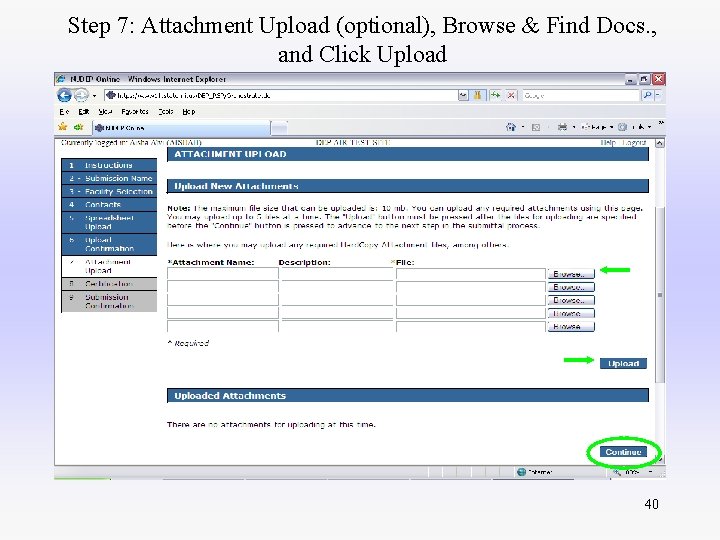Open the Favorites menu
Screen dimensions: 720x540
click(135, 112)
